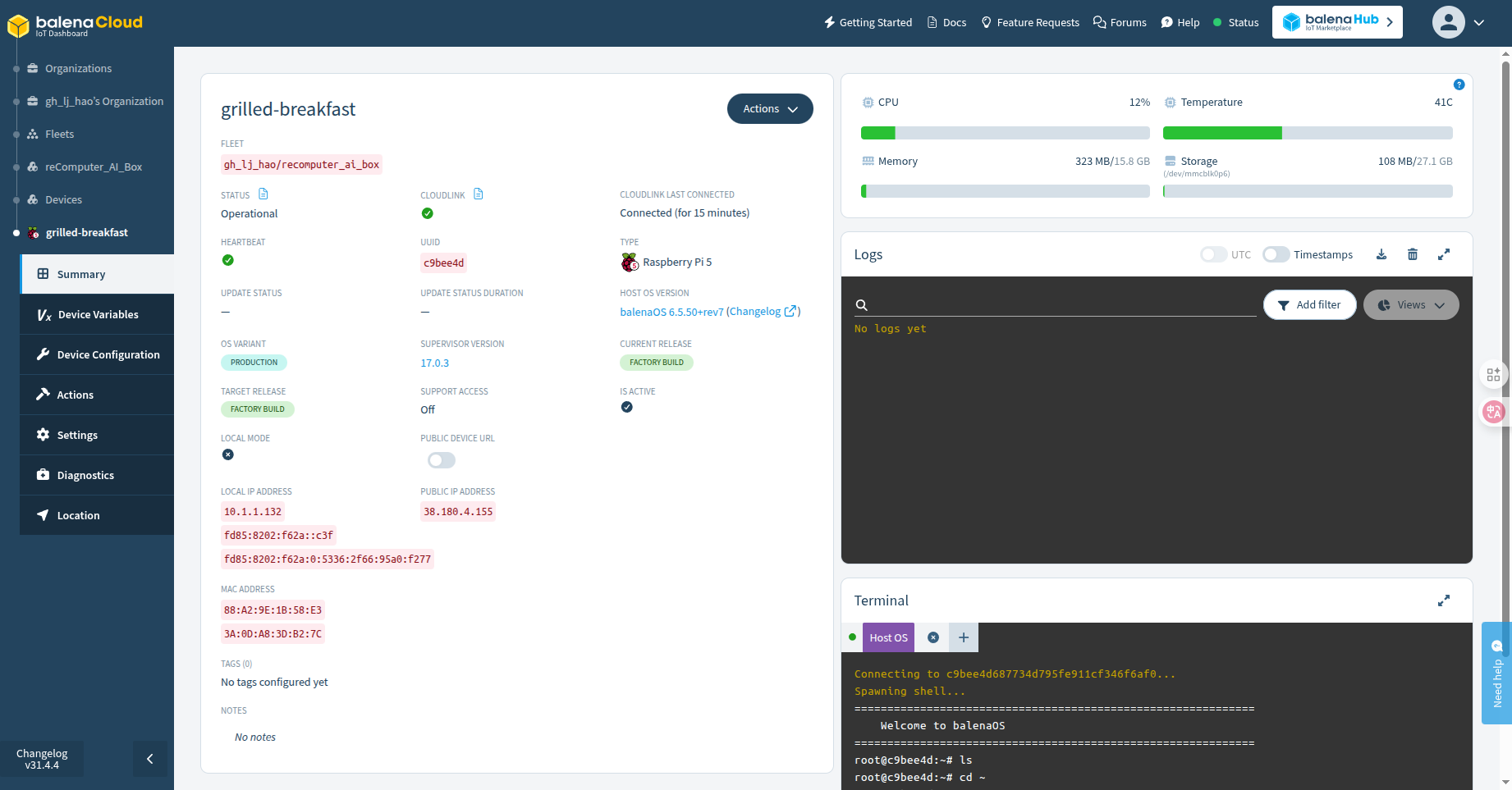Close the Host OS terminal session

[x=933, y=637]
